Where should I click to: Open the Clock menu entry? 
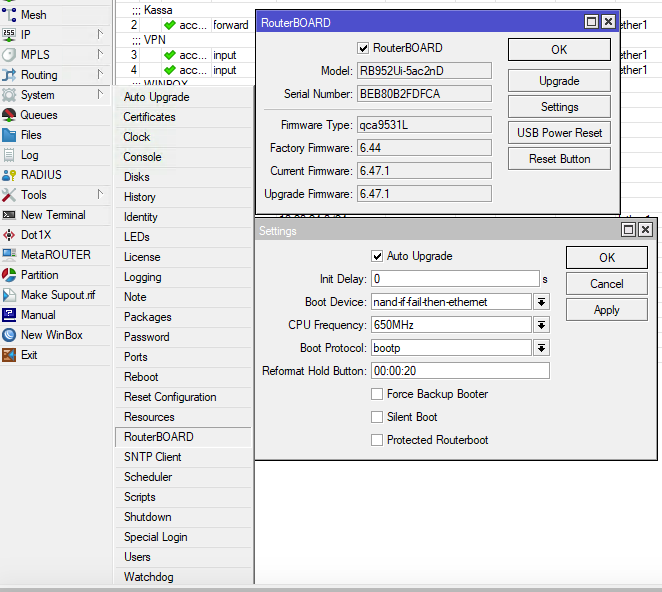coord(183,137)
